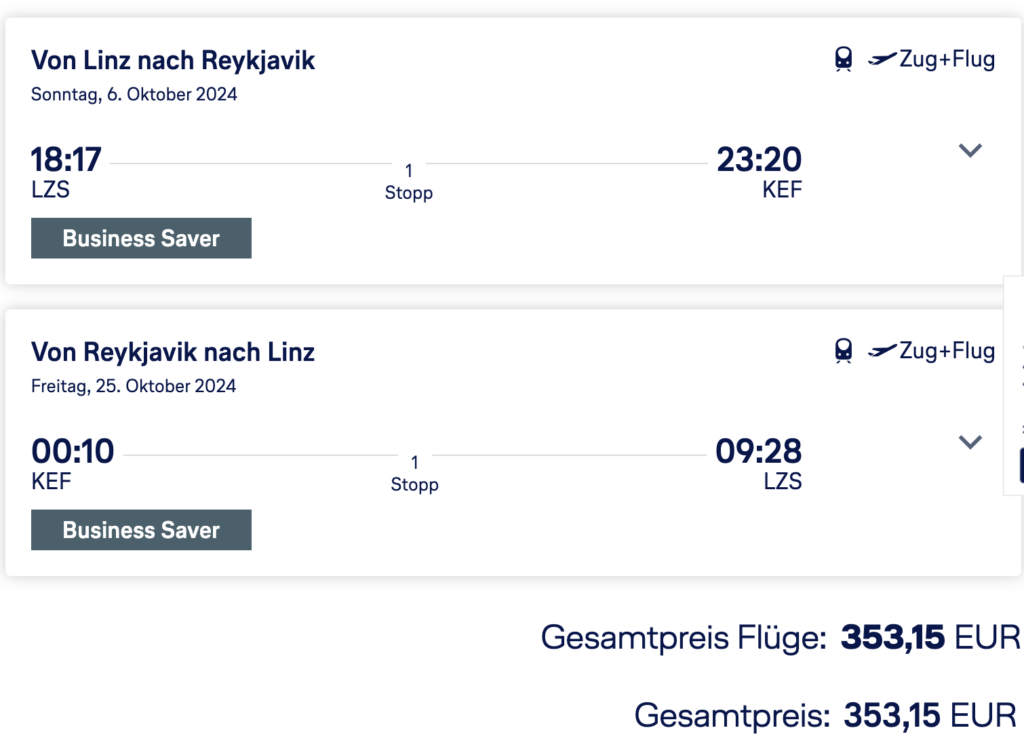Image resolution: width=1024 pixels, height=745 pixels.
Task: Click Business Saver badge on outbound flight
Action: point(141,239)
